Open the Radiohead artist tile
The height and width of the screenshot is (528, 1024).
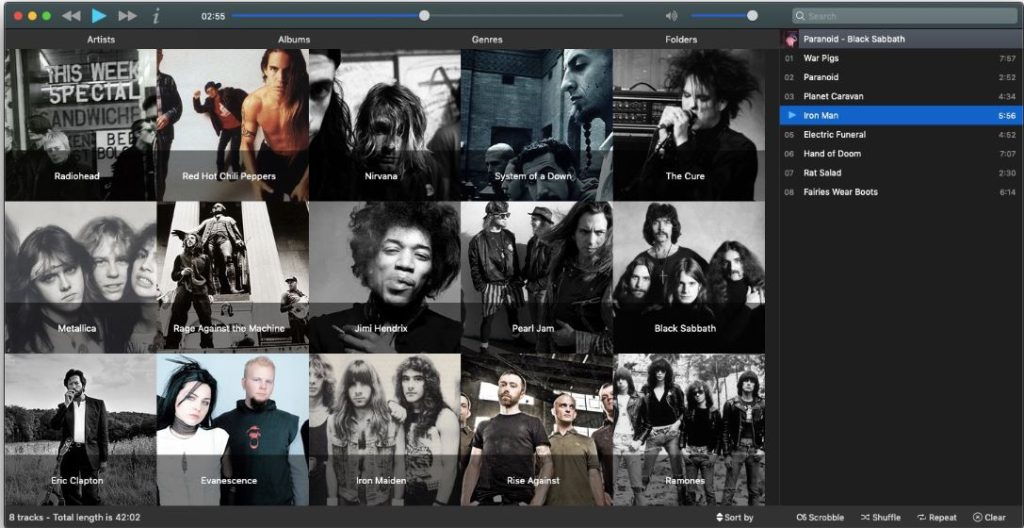[80, 125]
